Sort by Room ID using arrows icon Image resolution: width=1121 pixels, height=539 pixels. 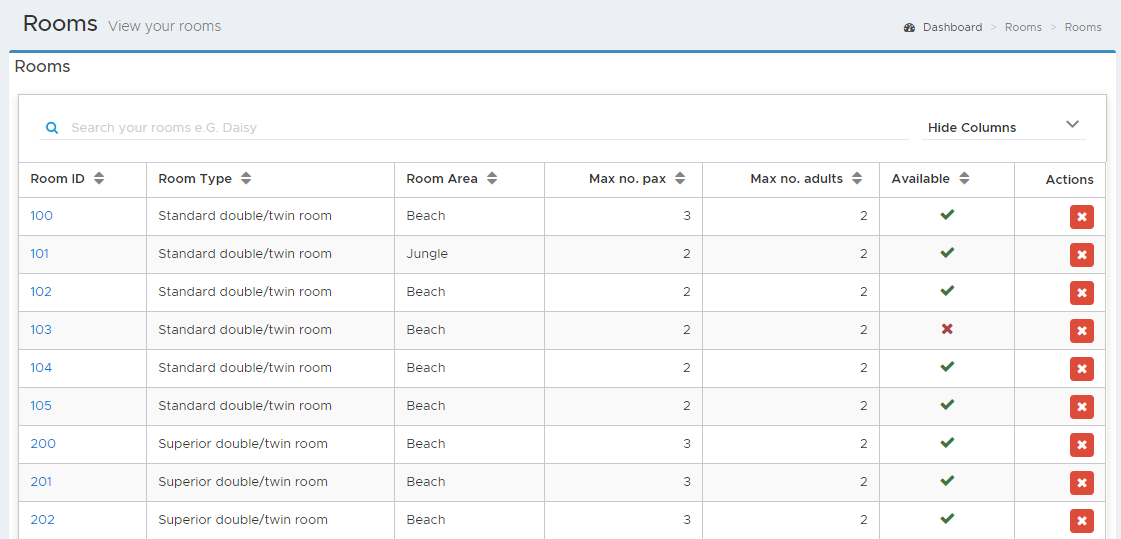[x=99, y=179]
